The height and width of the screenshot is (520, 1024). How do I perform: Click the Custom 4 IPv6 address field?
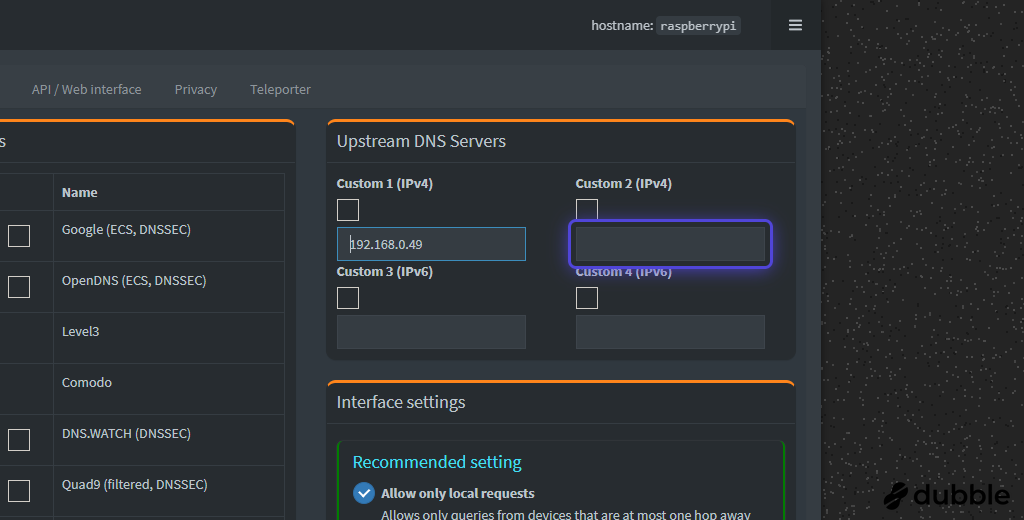click(670, 332)
